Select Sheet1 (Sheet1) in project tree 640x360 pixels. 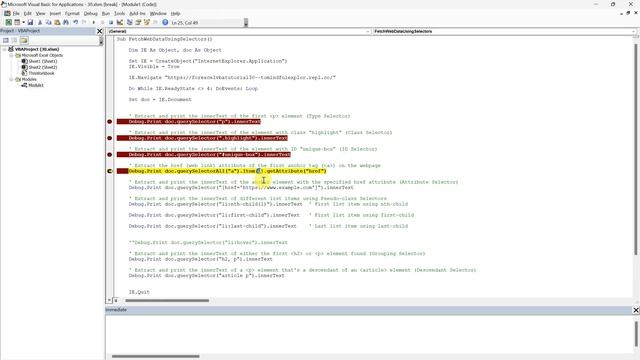[x=43, y=61]
